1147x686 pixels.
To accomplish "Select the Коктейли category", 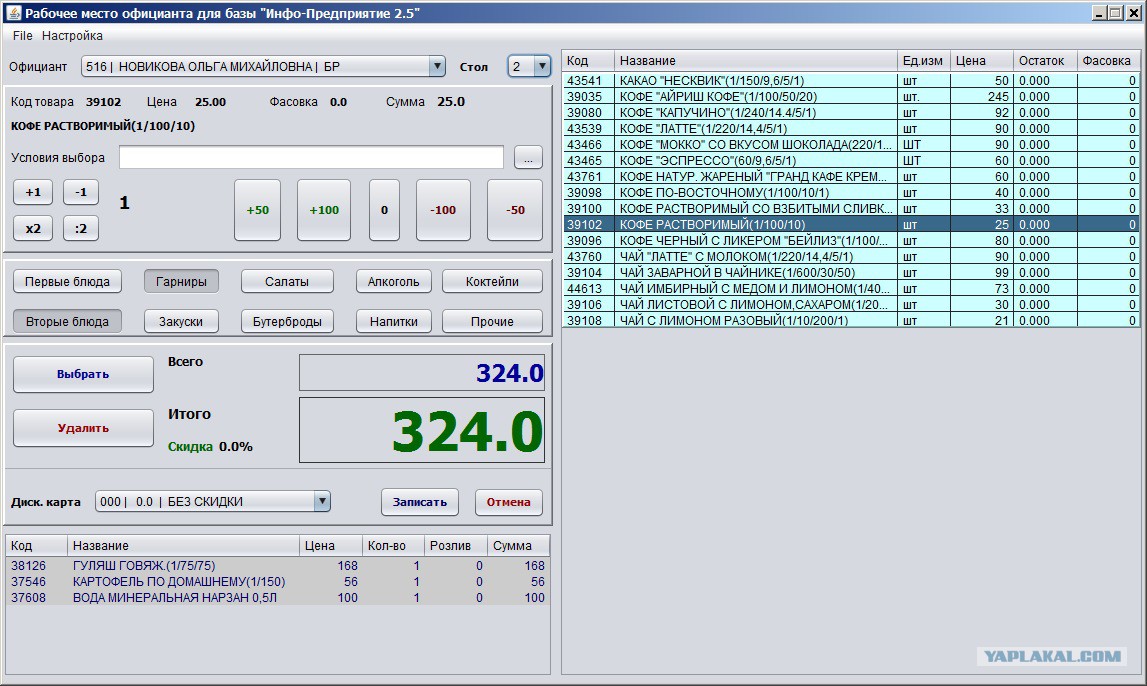I will coord(492,282).
